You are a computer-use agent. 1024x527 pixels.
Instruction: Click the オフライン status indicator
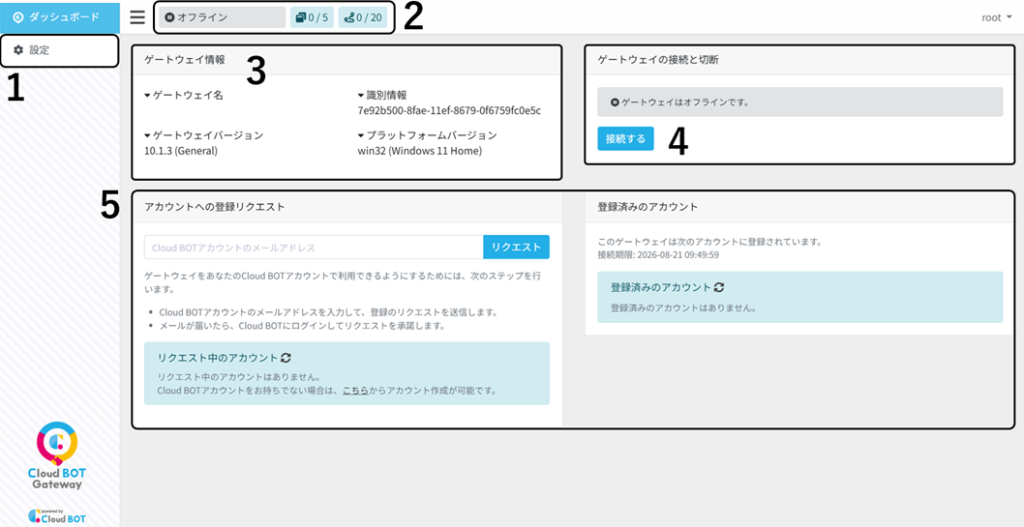(x=222, y=18)
